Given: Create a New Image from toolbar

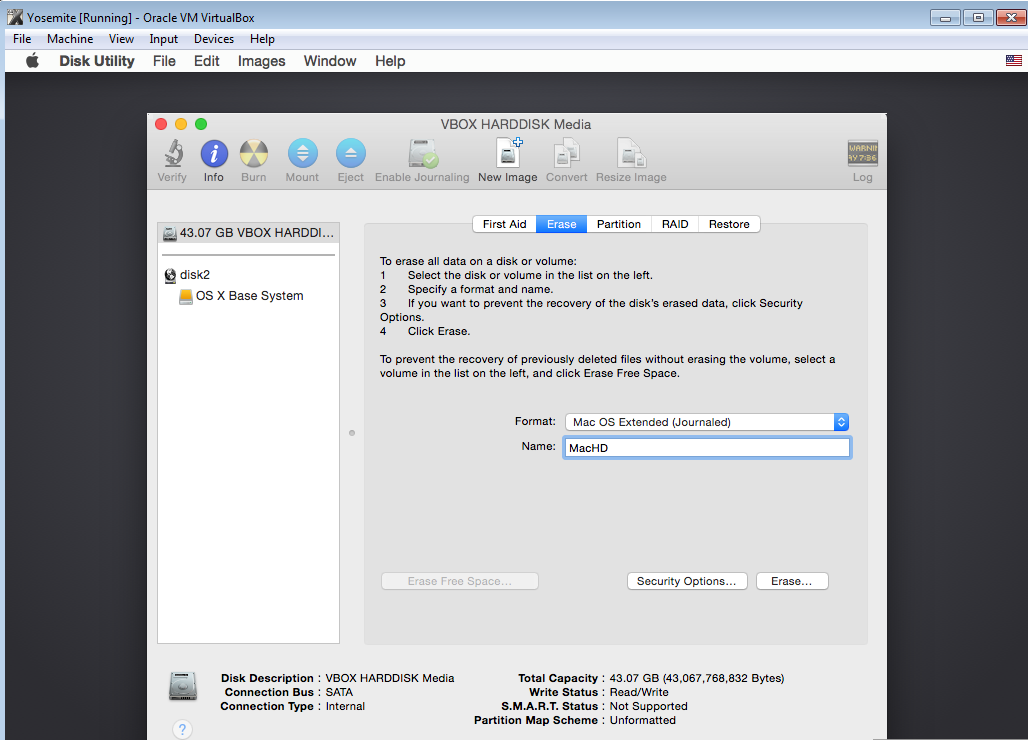Looking at the screenshot, I should pyautogui.click(x=508, y=153).
